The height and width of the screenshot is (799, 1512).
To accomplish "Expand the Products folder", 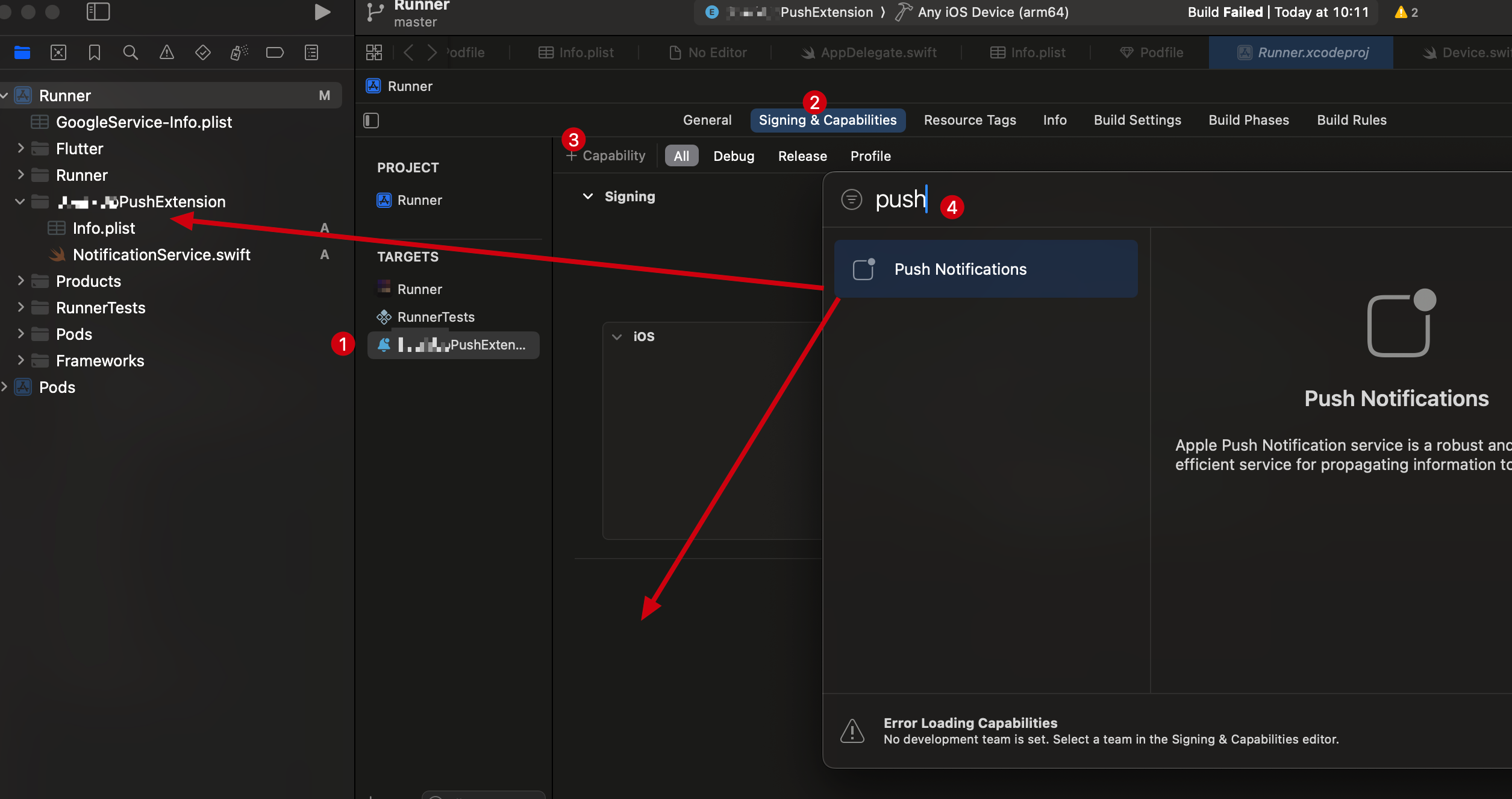I will 20,281.
